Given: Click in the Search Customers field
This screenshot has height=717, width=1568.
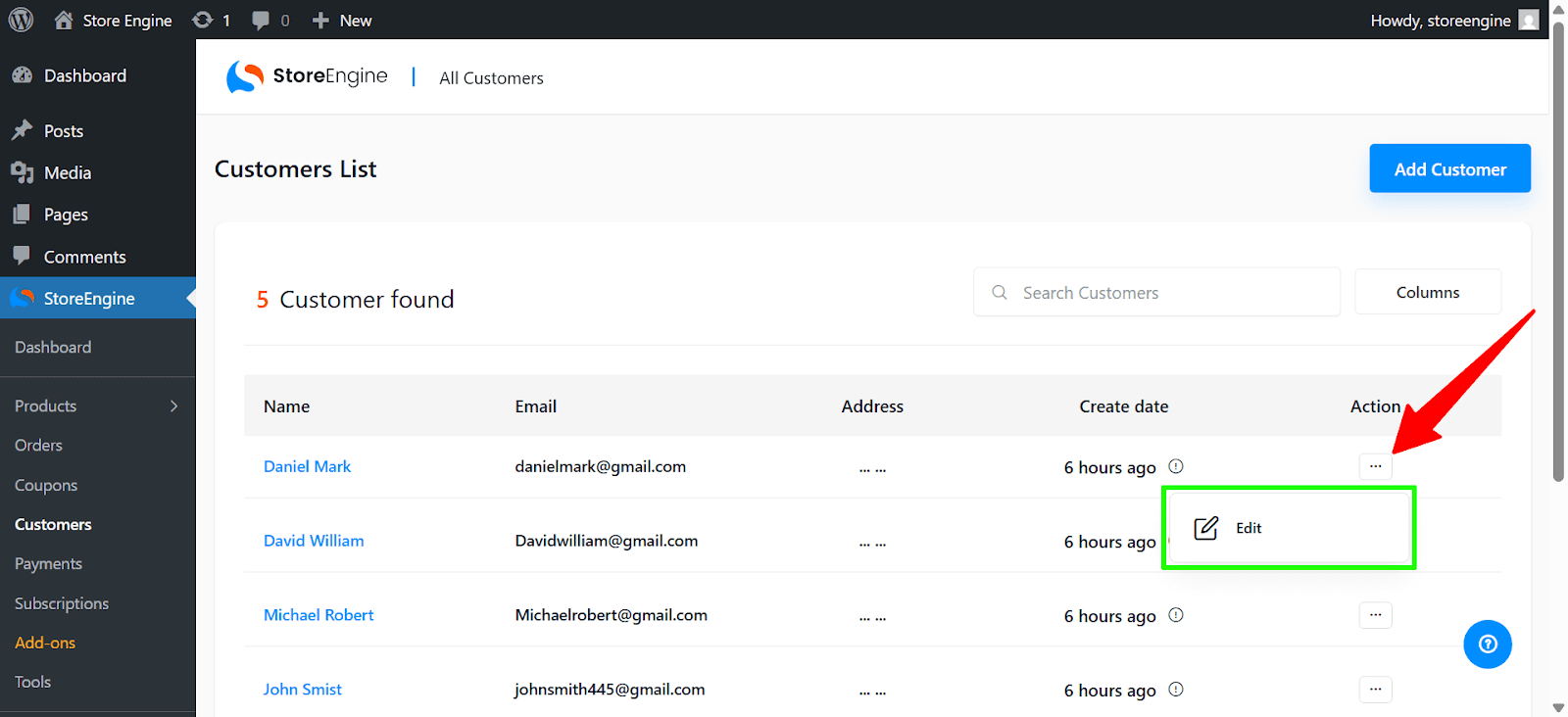Looking at the screenshot, I should [x=1156, y=292].
